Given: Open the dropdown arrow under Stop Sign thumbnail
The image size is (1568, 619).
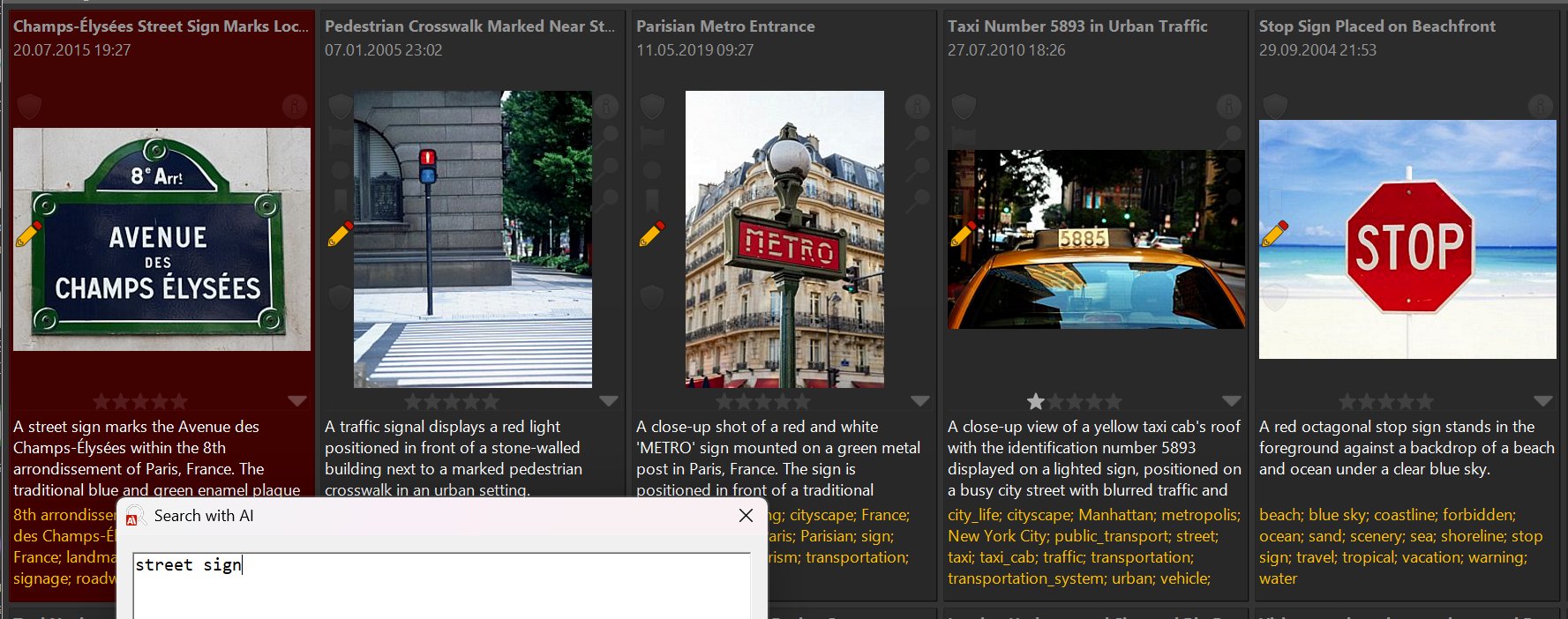Looking at the screenshot, I should point(1543,401).
